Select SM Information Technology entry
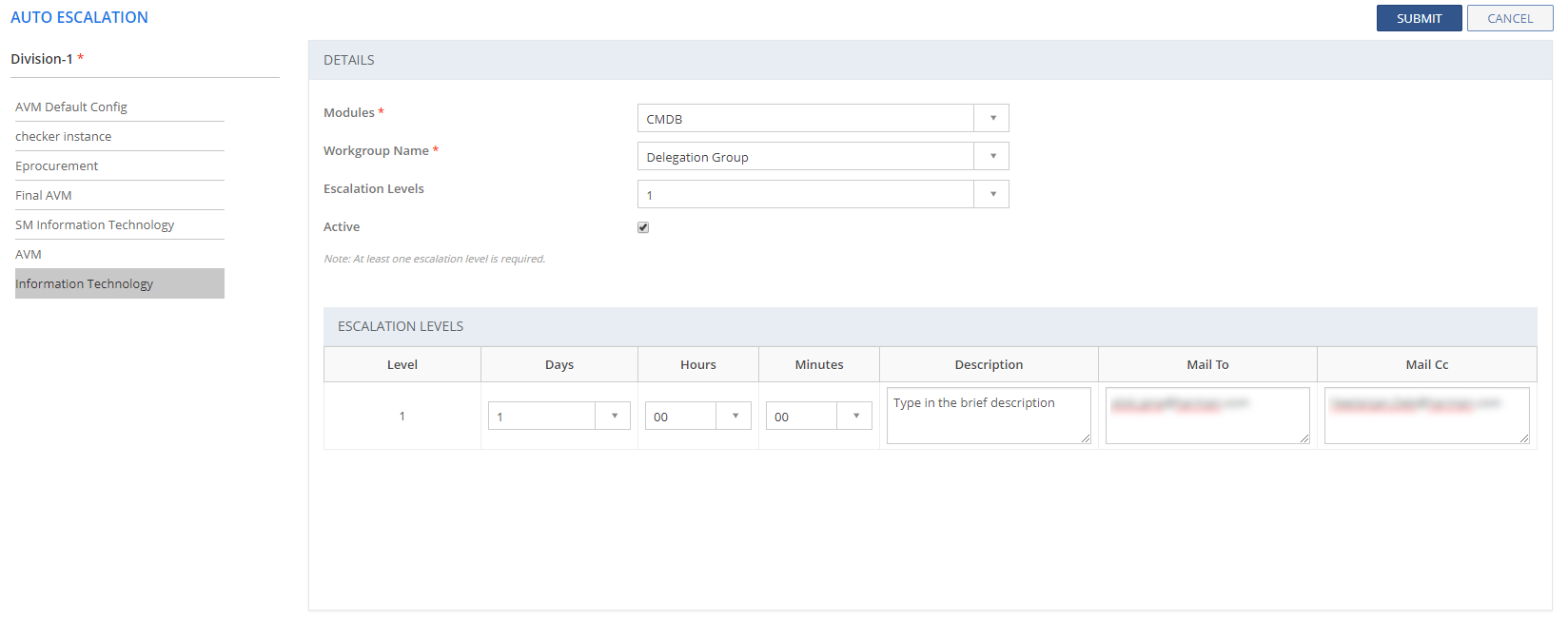 tap(95, 225)
